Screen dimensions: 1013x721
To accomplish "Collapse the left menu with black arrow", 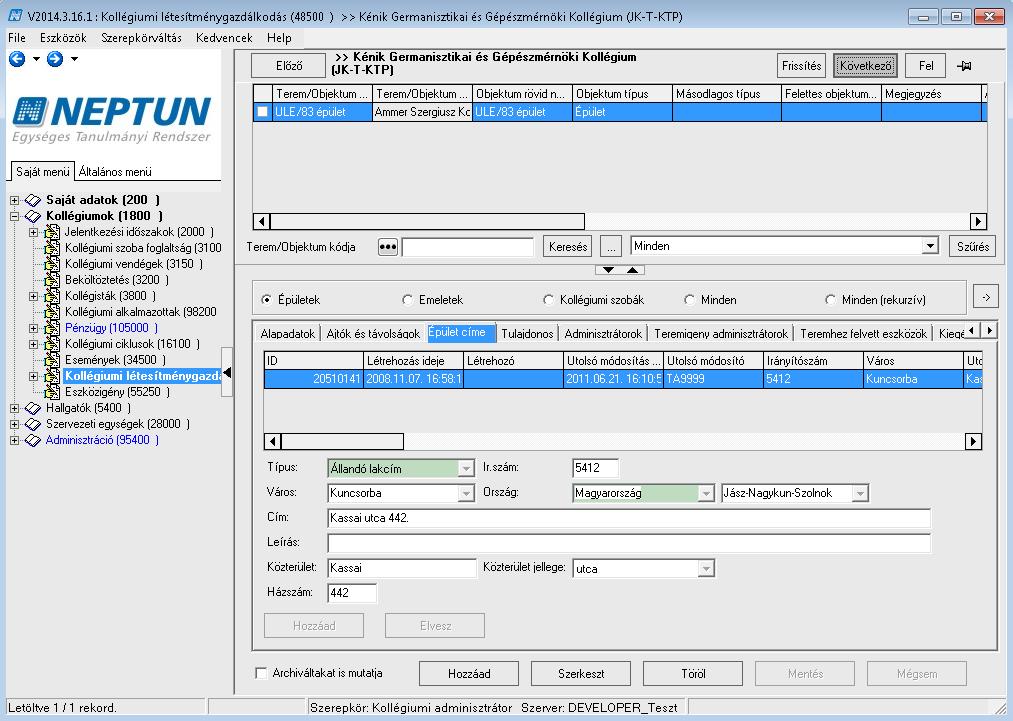I will [x=227, y=372].
